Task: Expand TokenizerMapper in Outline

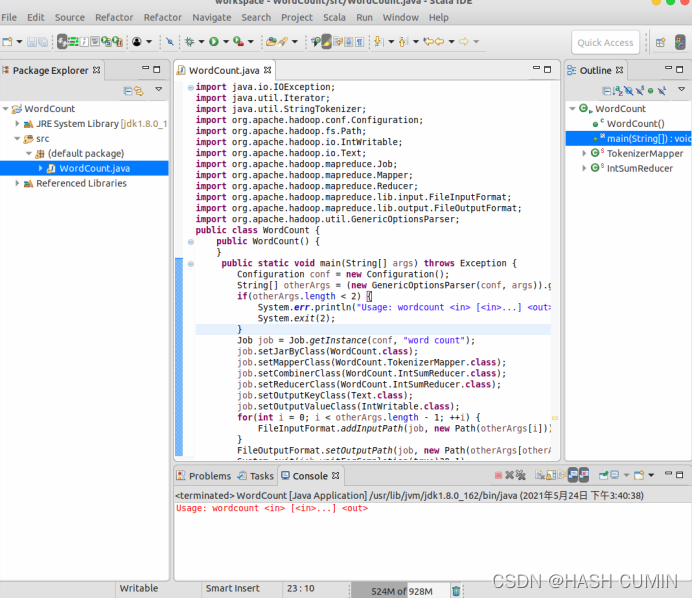Action: tap(584, 154)
